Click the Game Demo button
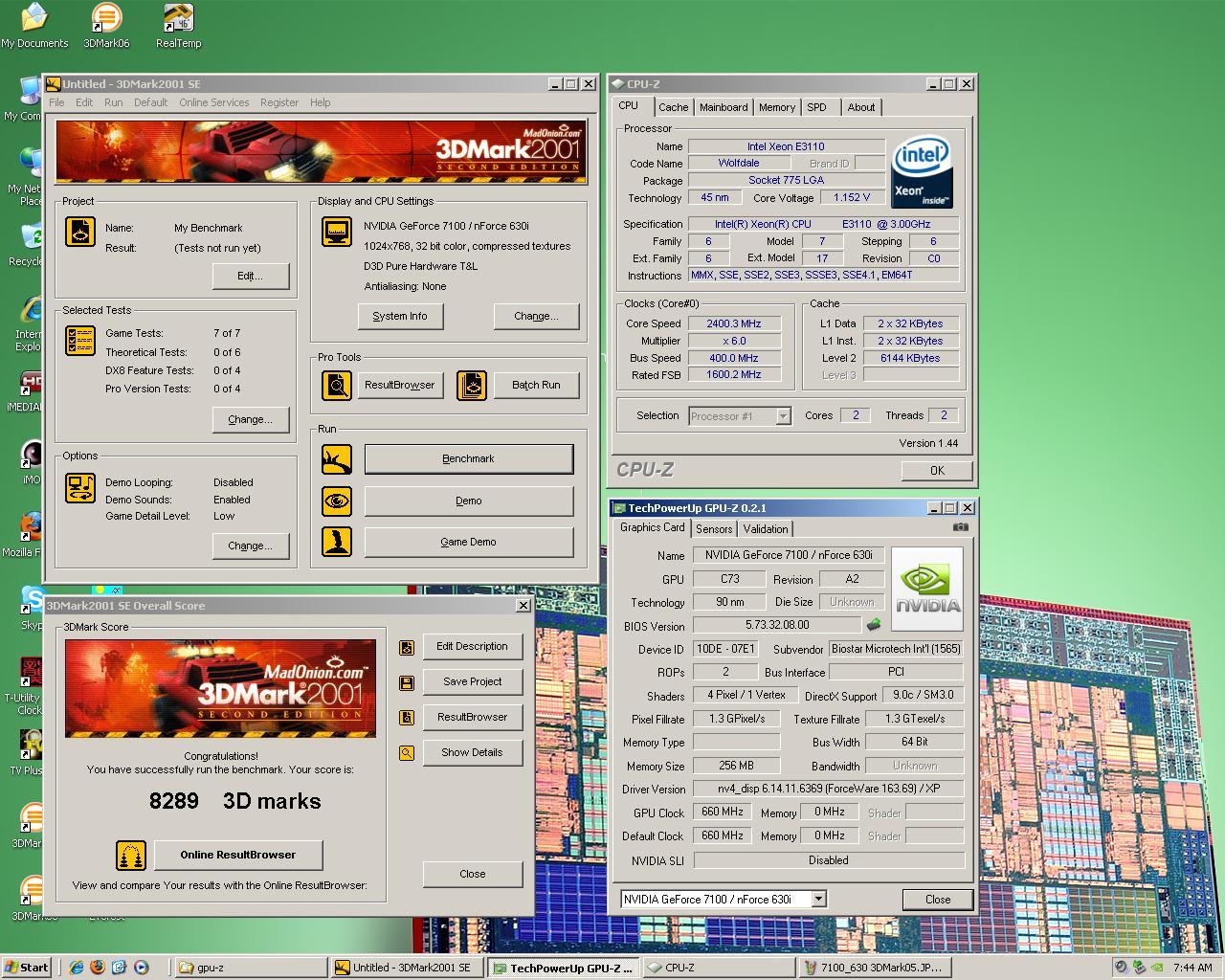 (x=469, y=542)
